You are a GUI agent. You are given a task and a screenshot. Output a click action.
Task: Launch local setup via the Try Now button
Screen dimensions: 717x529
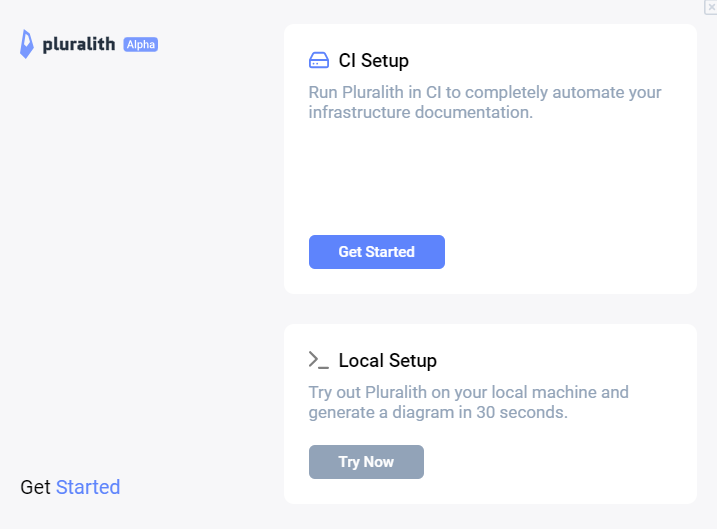[x=366, y=462]
